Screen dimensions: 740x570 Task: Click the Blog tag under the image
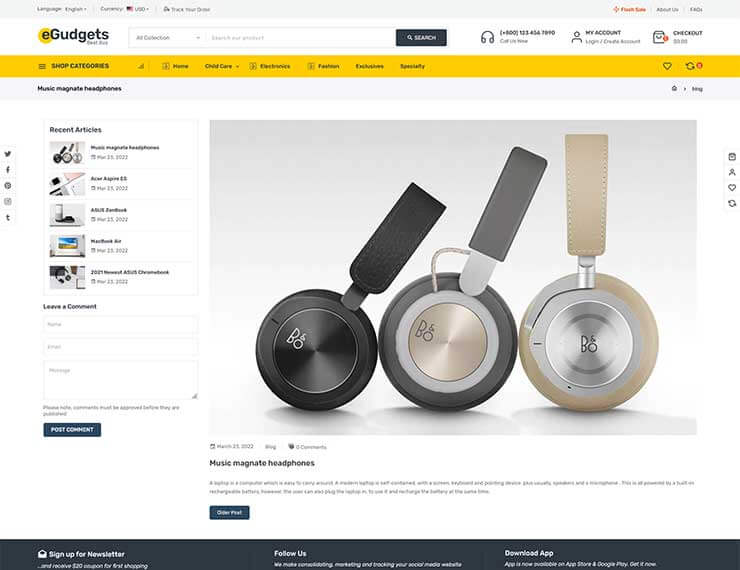click(x=270, y=447)
